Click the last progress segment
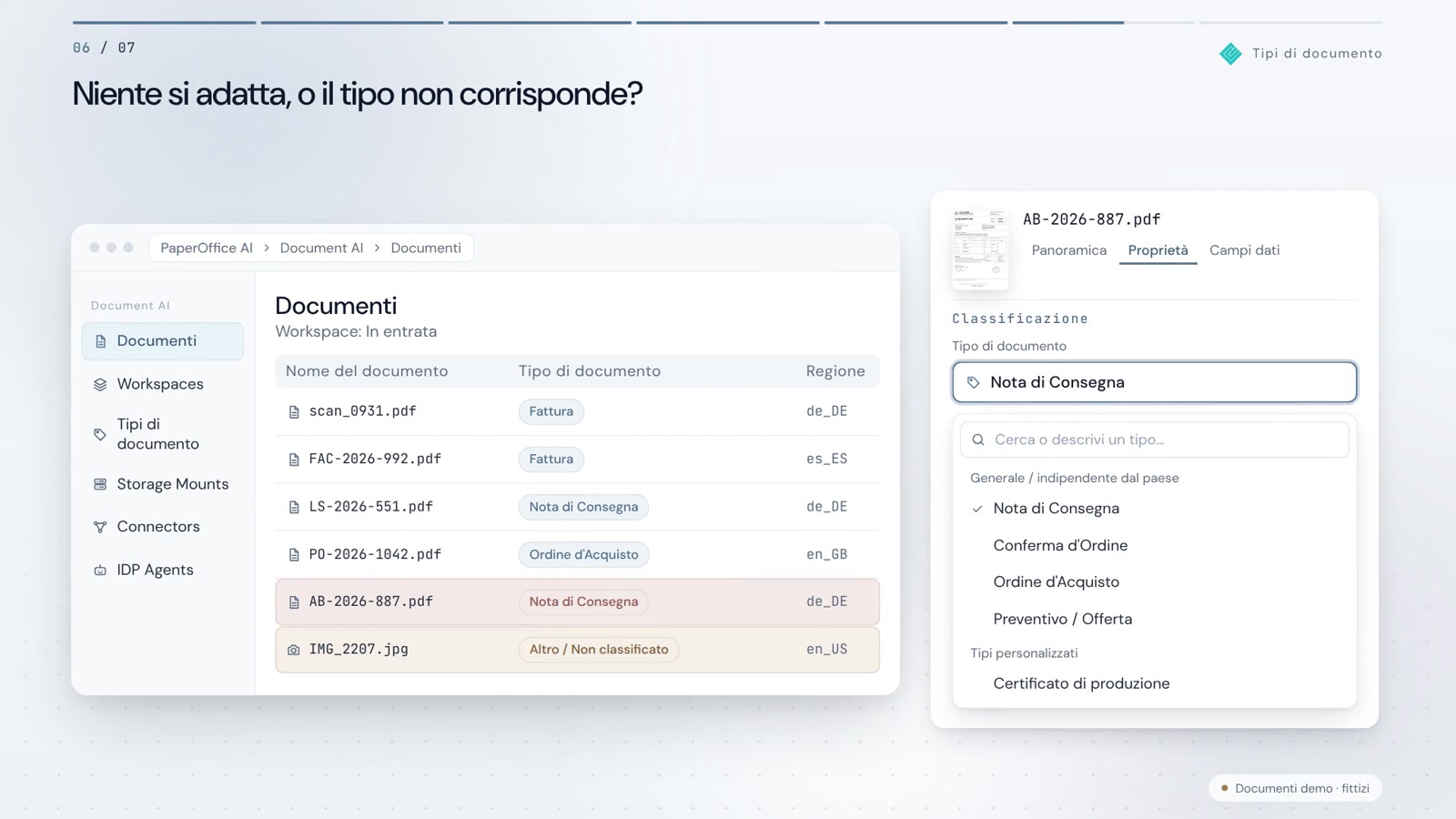1456x819 pixels. pos(1291,22)
